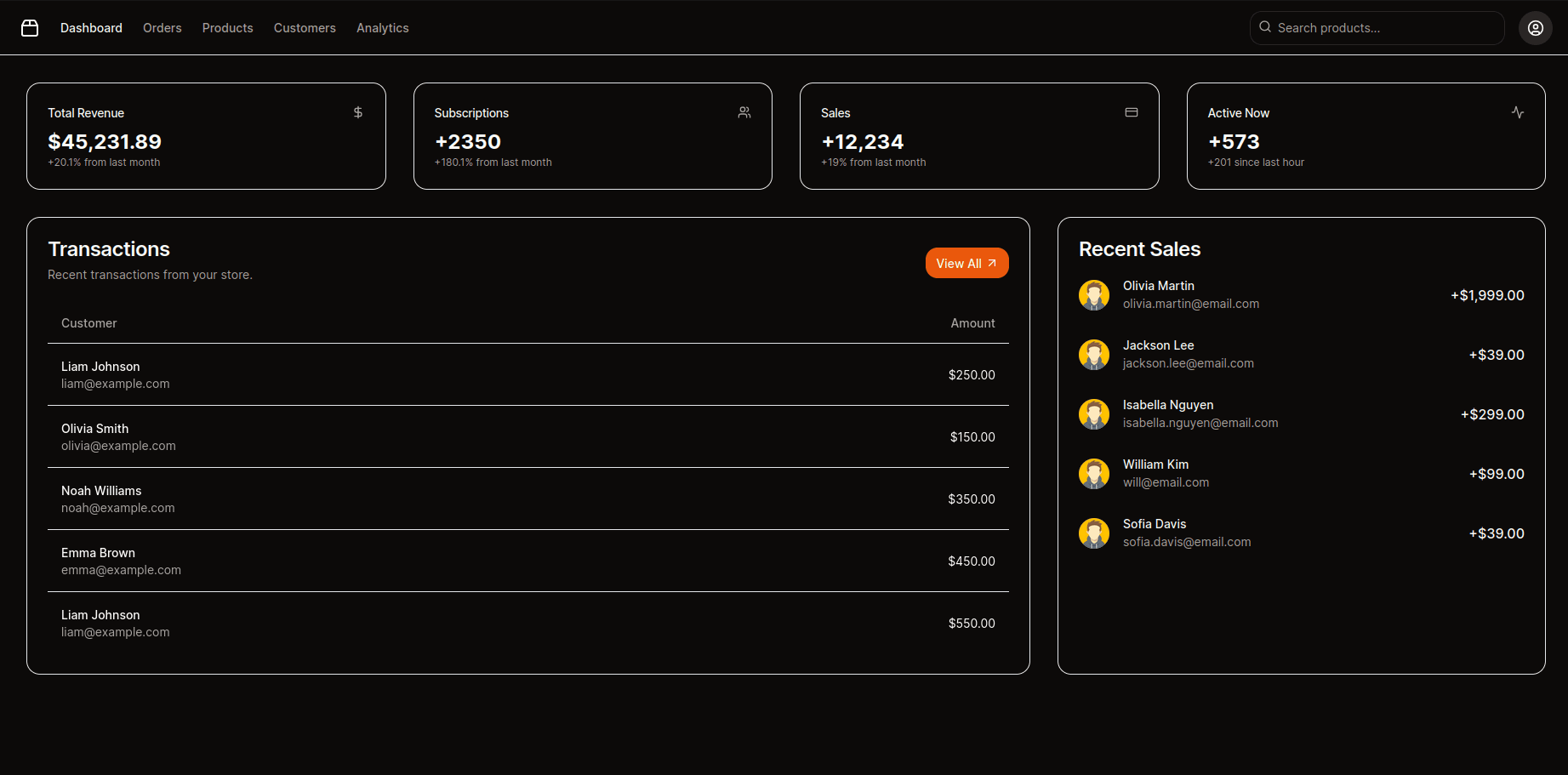
Task: Click the shopping bag logo icon
Action: 30,27
